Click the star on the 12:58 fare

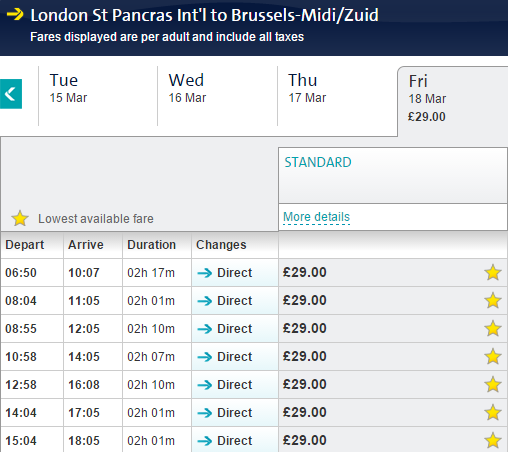tap(493, 385)
